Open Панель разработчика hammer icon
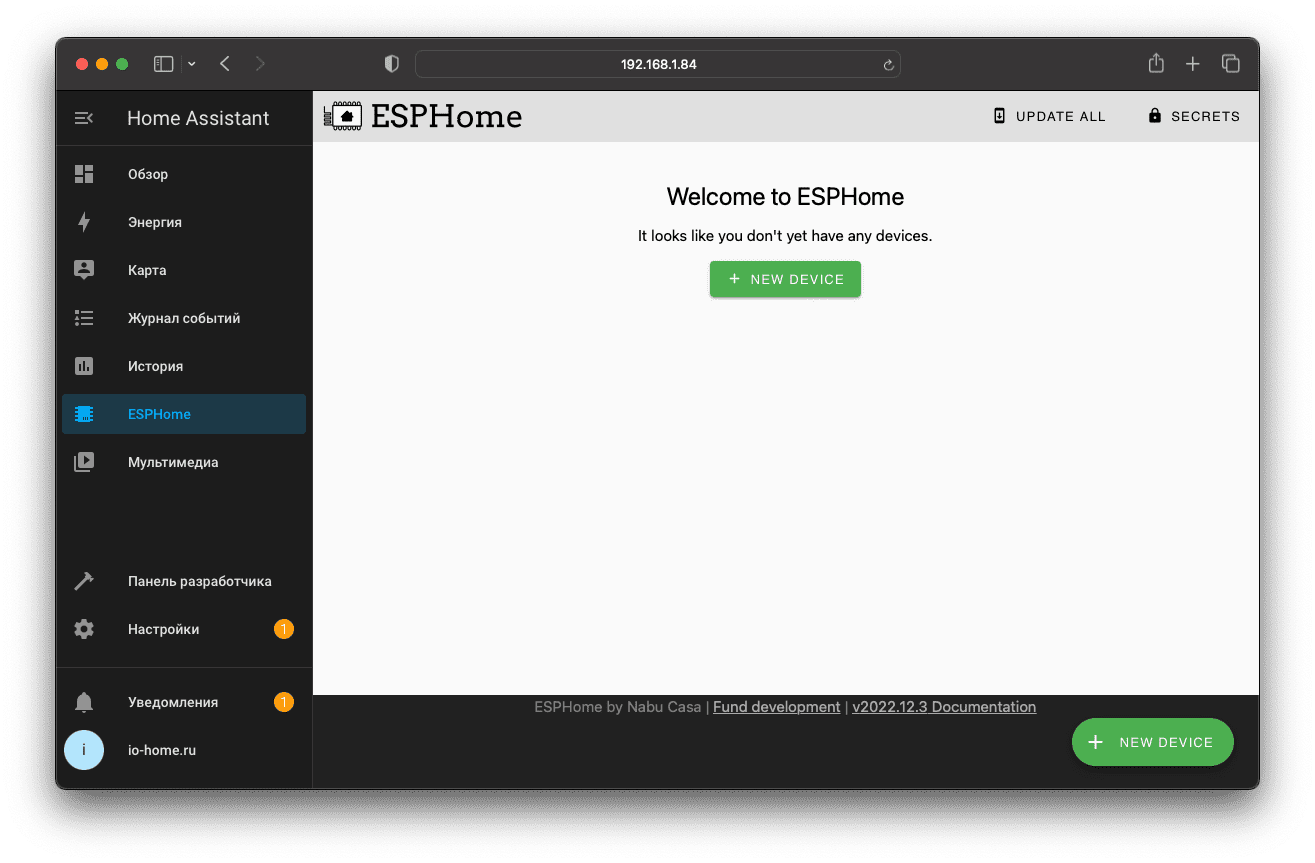This screenshot has height=863, width=1315. [84, 581]
